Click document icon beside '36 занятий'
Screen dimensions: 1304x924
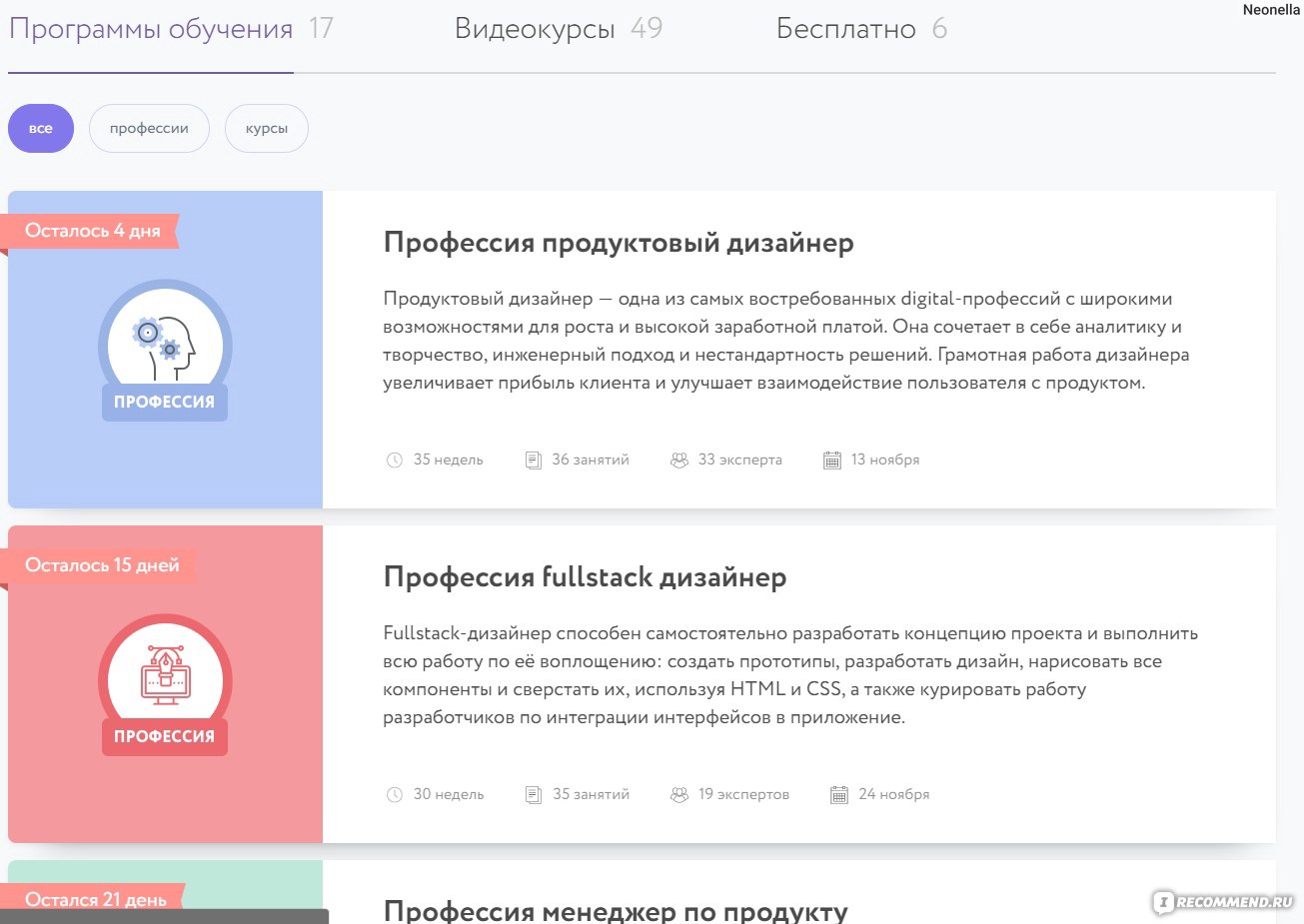tap(534, 461)
